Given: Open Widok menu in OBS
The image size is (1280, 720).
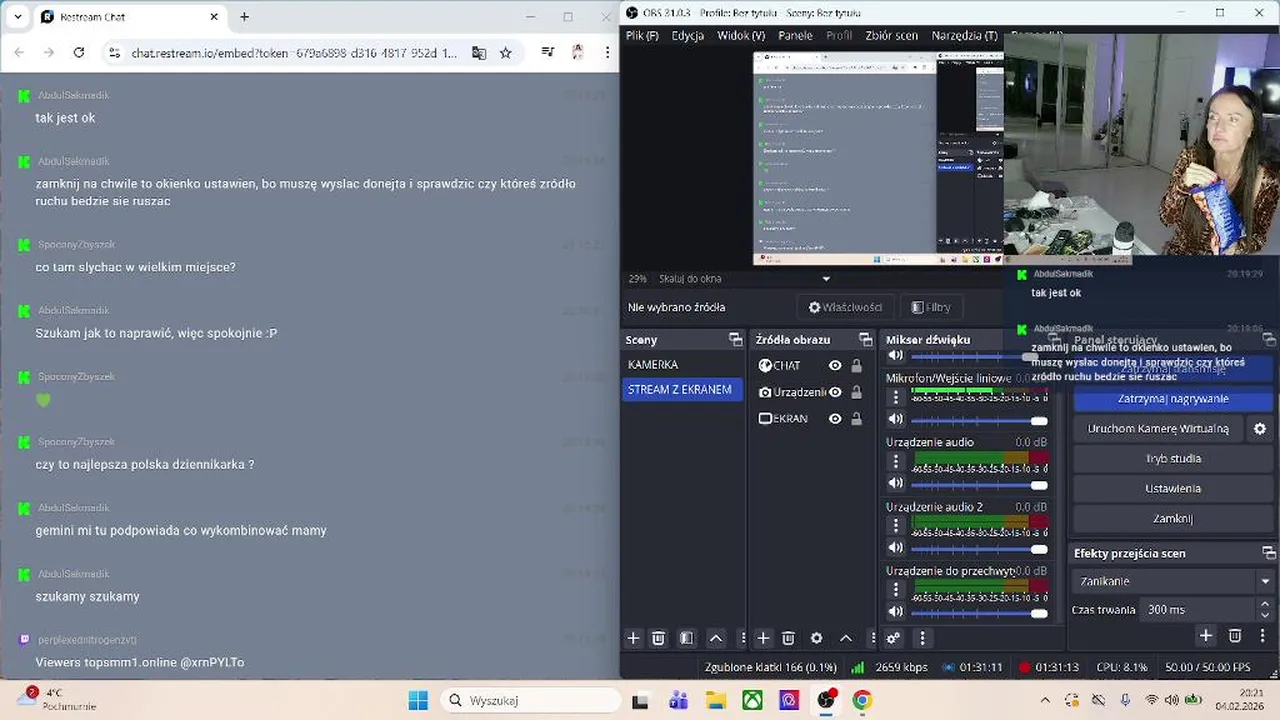Looking at the screenshot, I should coord(741,35).
